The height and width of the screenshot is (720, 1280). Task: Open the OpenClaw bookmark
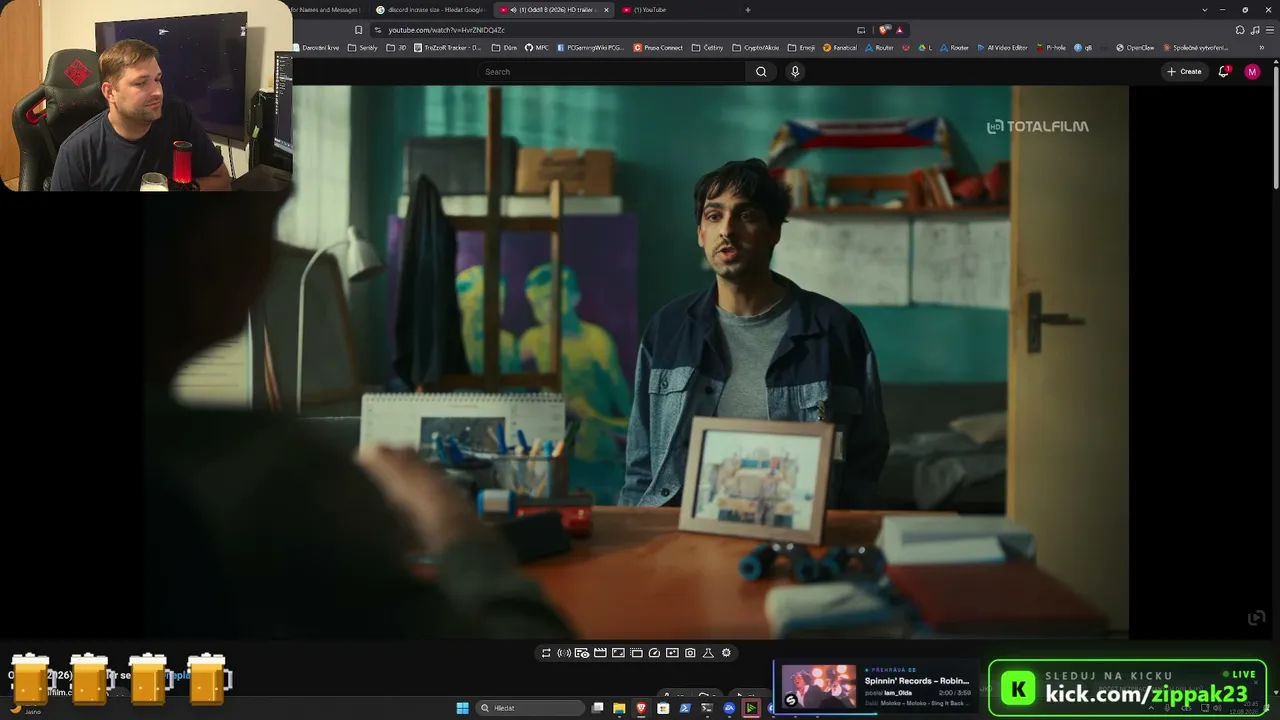click(1135, 47)
